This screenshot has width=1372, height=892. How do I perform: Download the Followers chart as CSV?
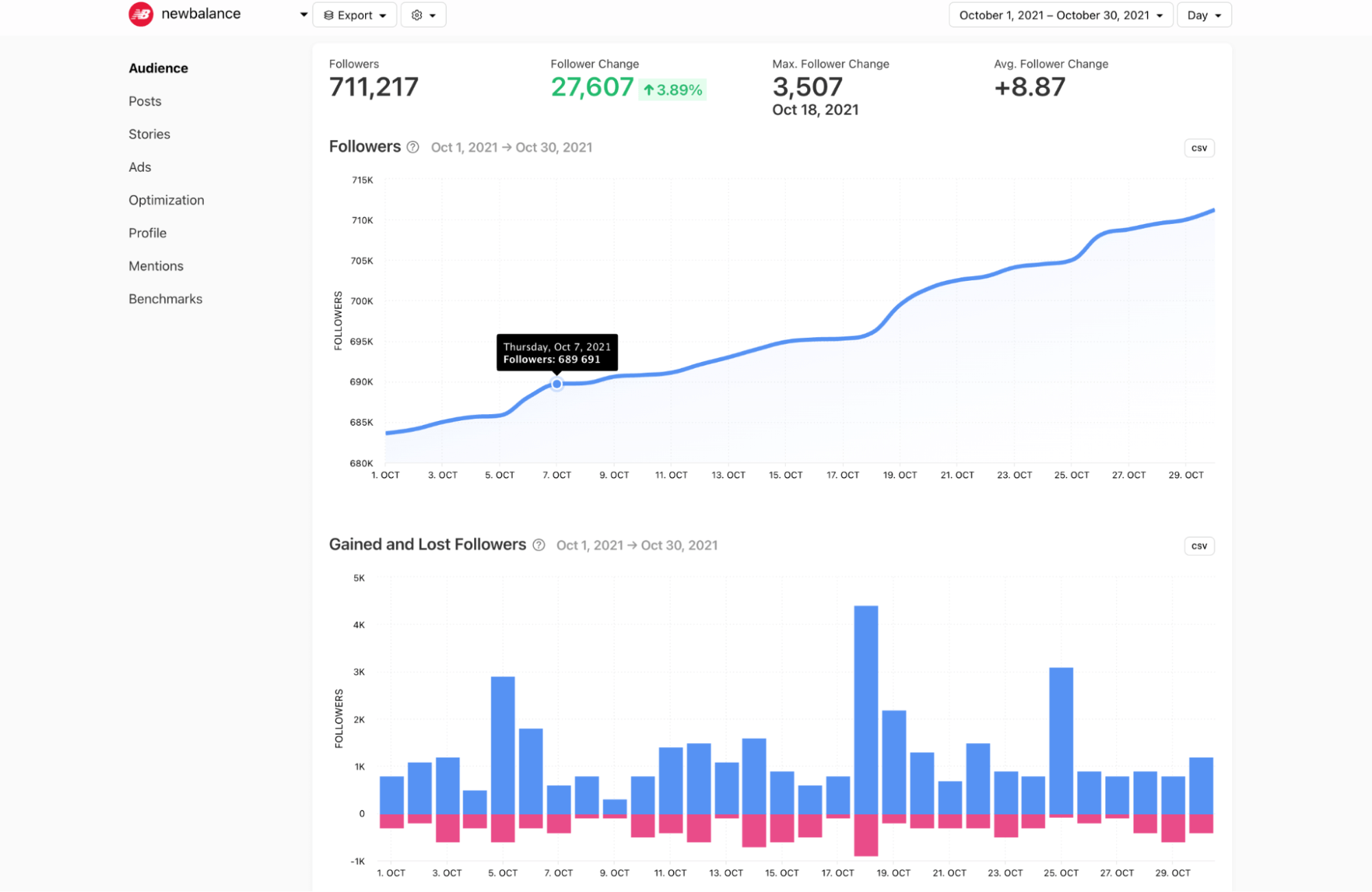[1198, 148]
